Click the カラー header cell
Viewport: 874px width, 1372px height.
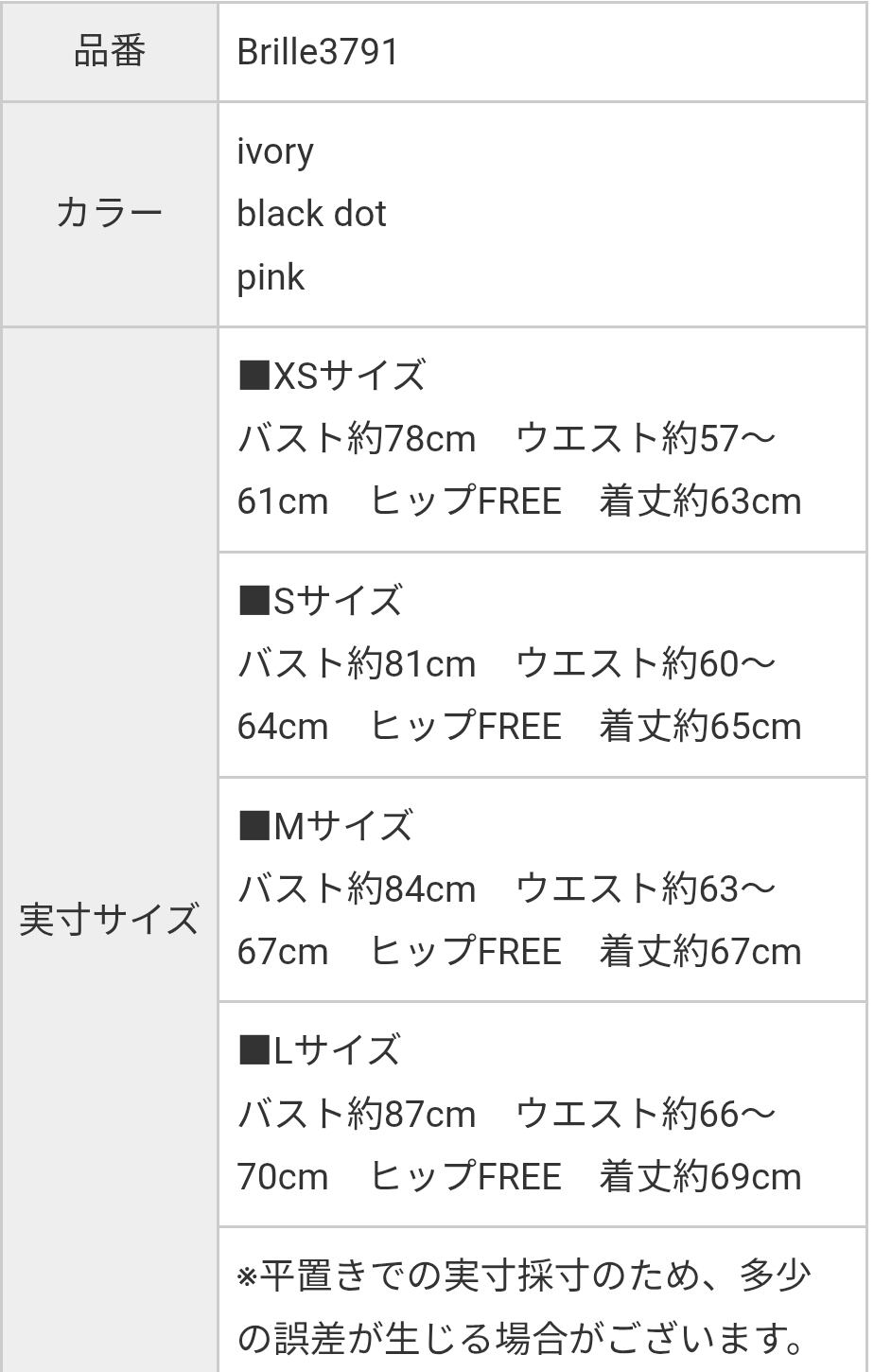click(110, 214)
